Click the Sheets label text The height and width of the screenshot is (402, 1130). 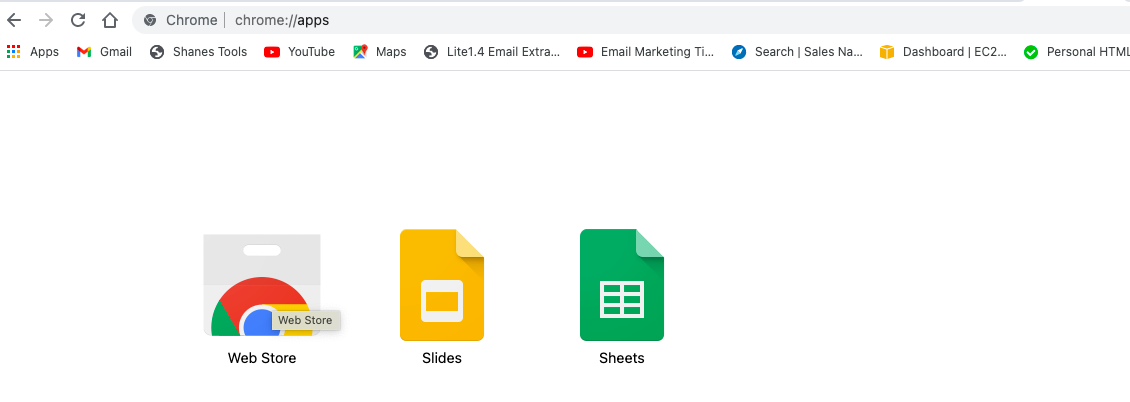coord(622,358)
